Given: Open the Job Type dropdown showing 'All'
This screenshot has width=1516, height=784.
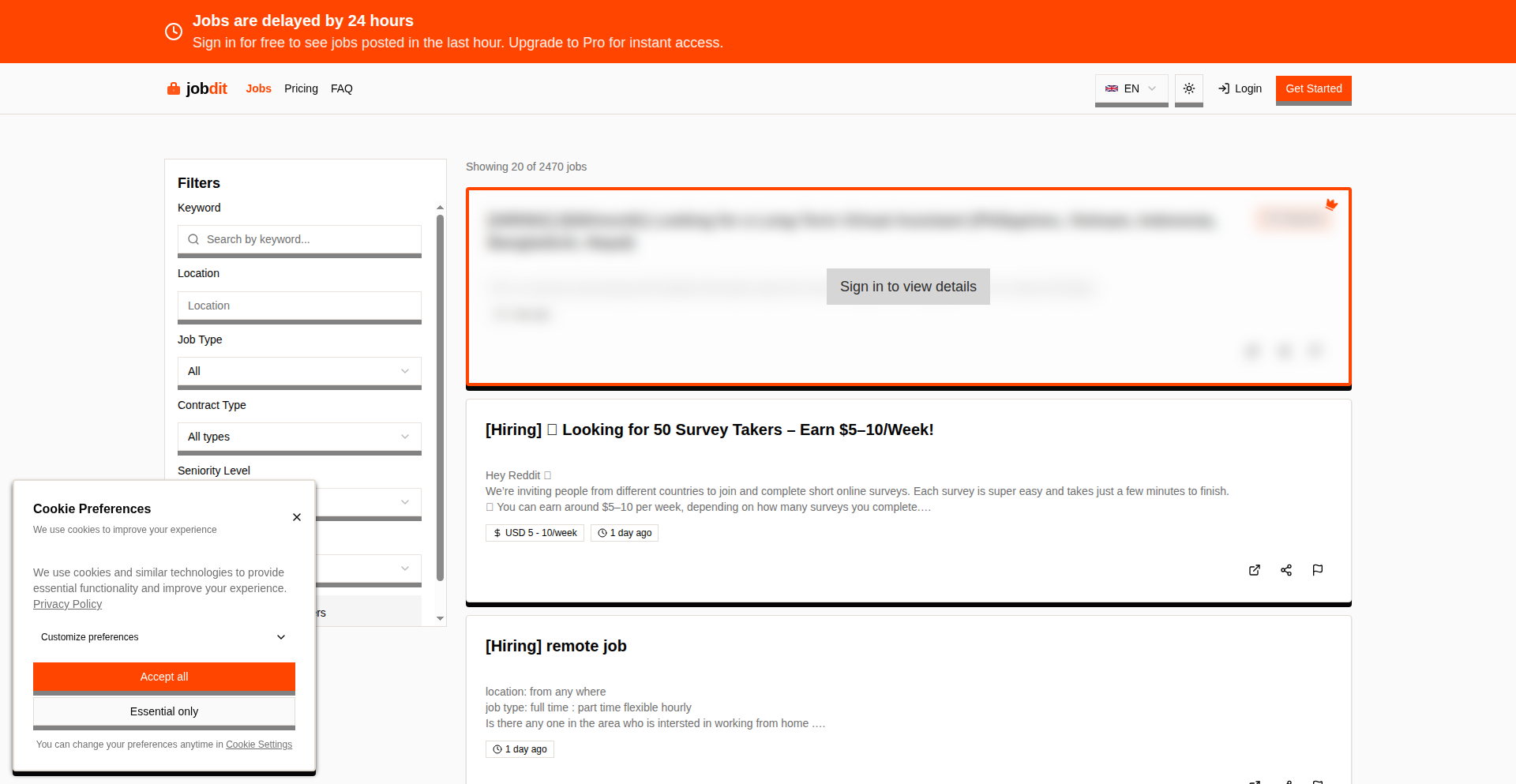Looking at the screenshot, I should pos(299,371).
